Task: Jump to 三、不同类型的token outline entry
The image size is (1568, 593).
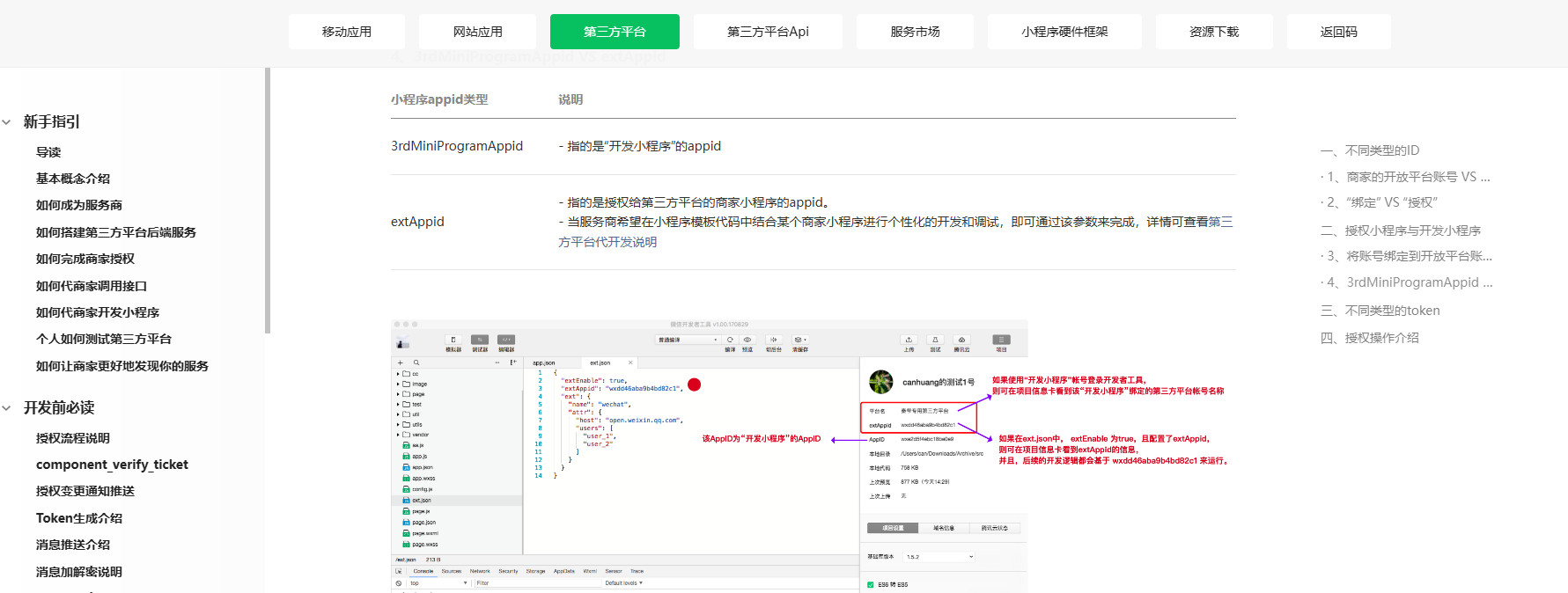Action: pyautogui.click(x=1380, y=311)
